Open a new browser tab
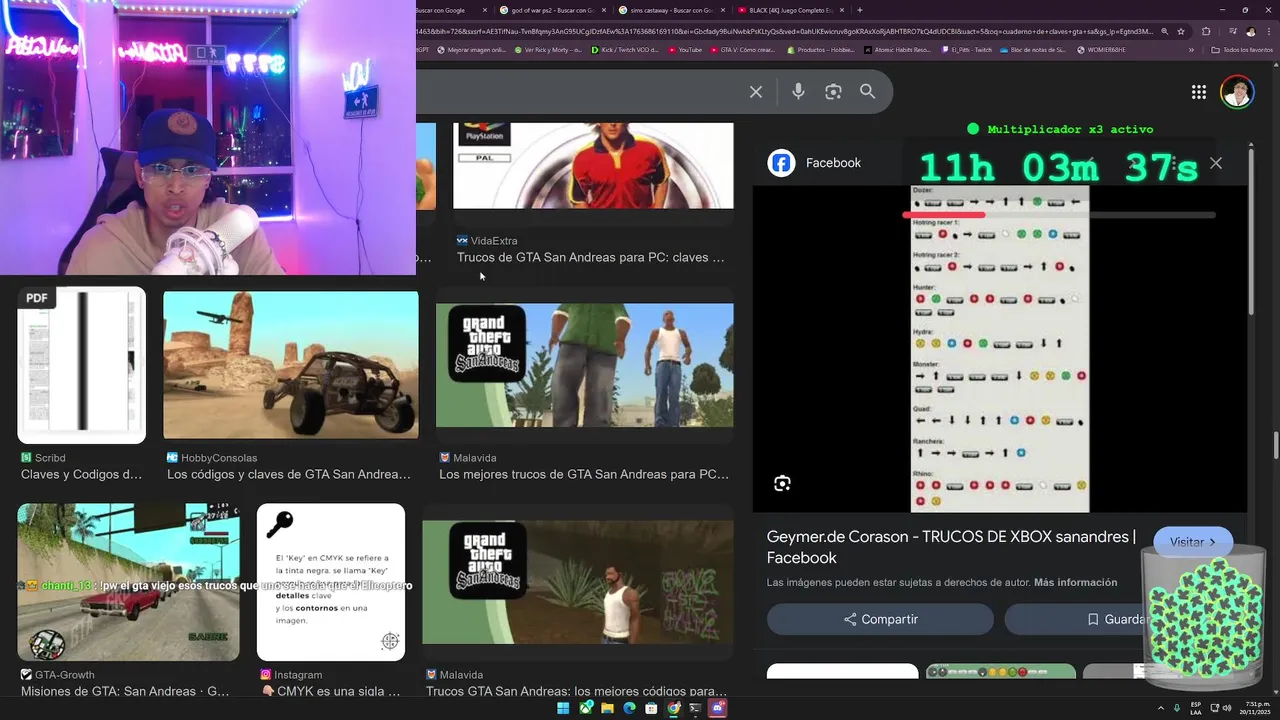 860,10
